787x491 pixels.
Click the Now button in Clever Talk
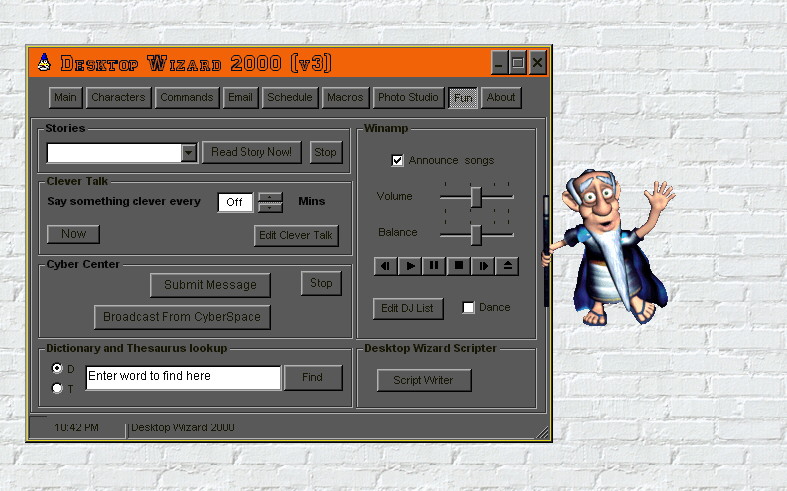coord(73,234)
